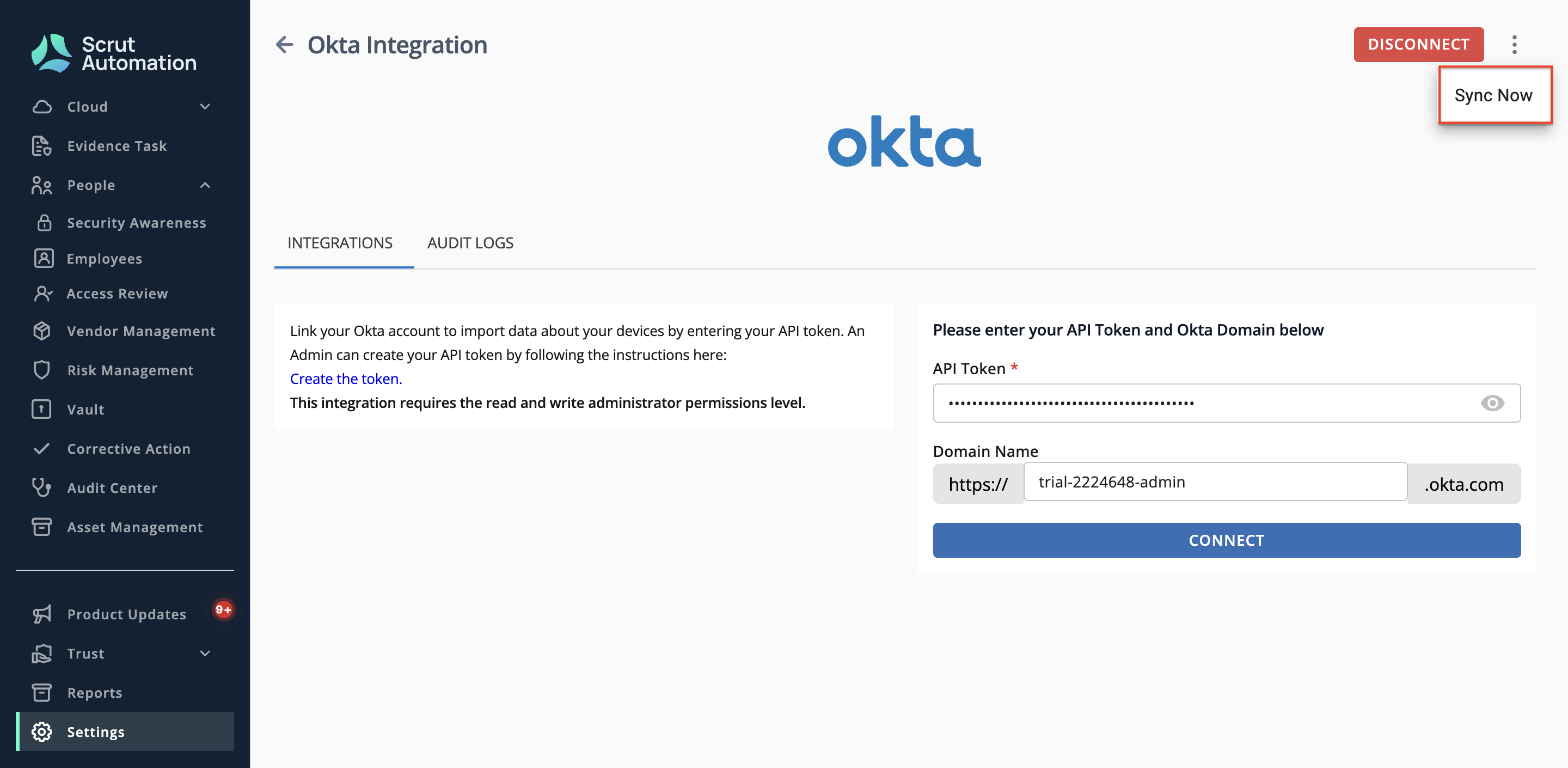
Task: Open Audit Center stethoscope icon
Action: 41,487
